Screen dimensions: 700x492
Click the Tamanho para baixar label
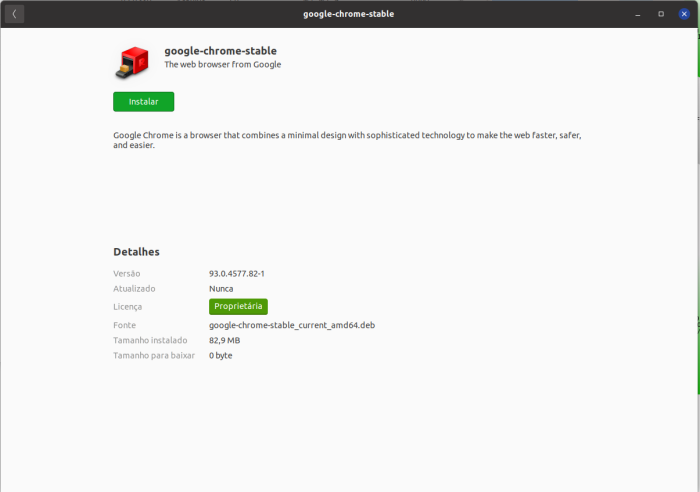tap(154, 355)
